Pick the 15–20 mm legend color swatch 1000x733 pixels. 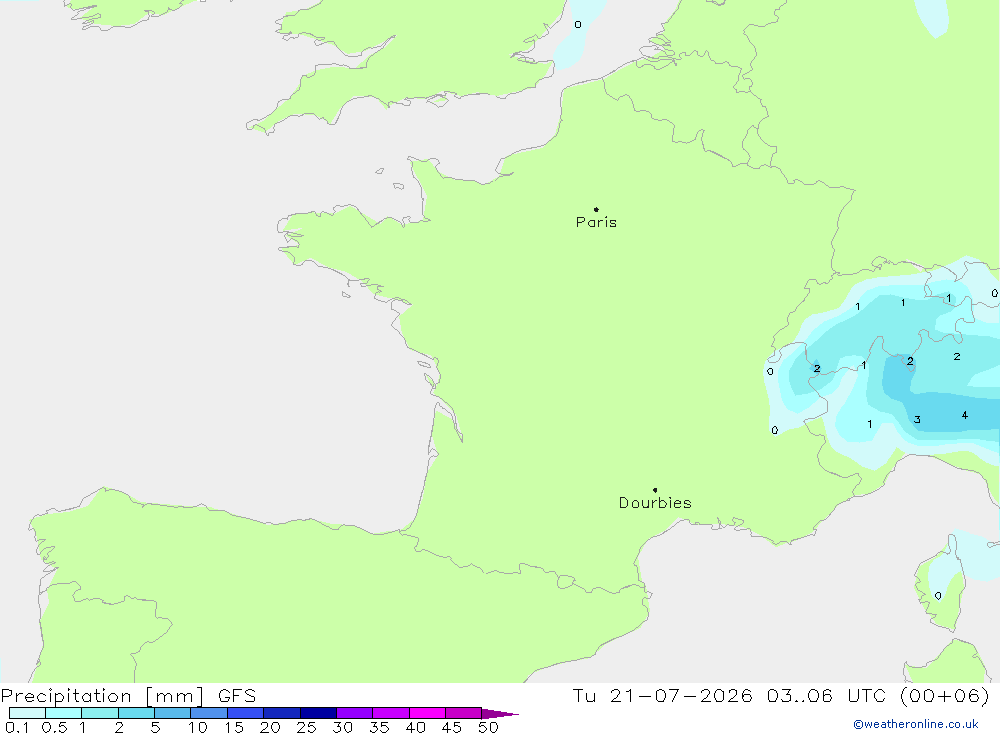click(246, 713)
